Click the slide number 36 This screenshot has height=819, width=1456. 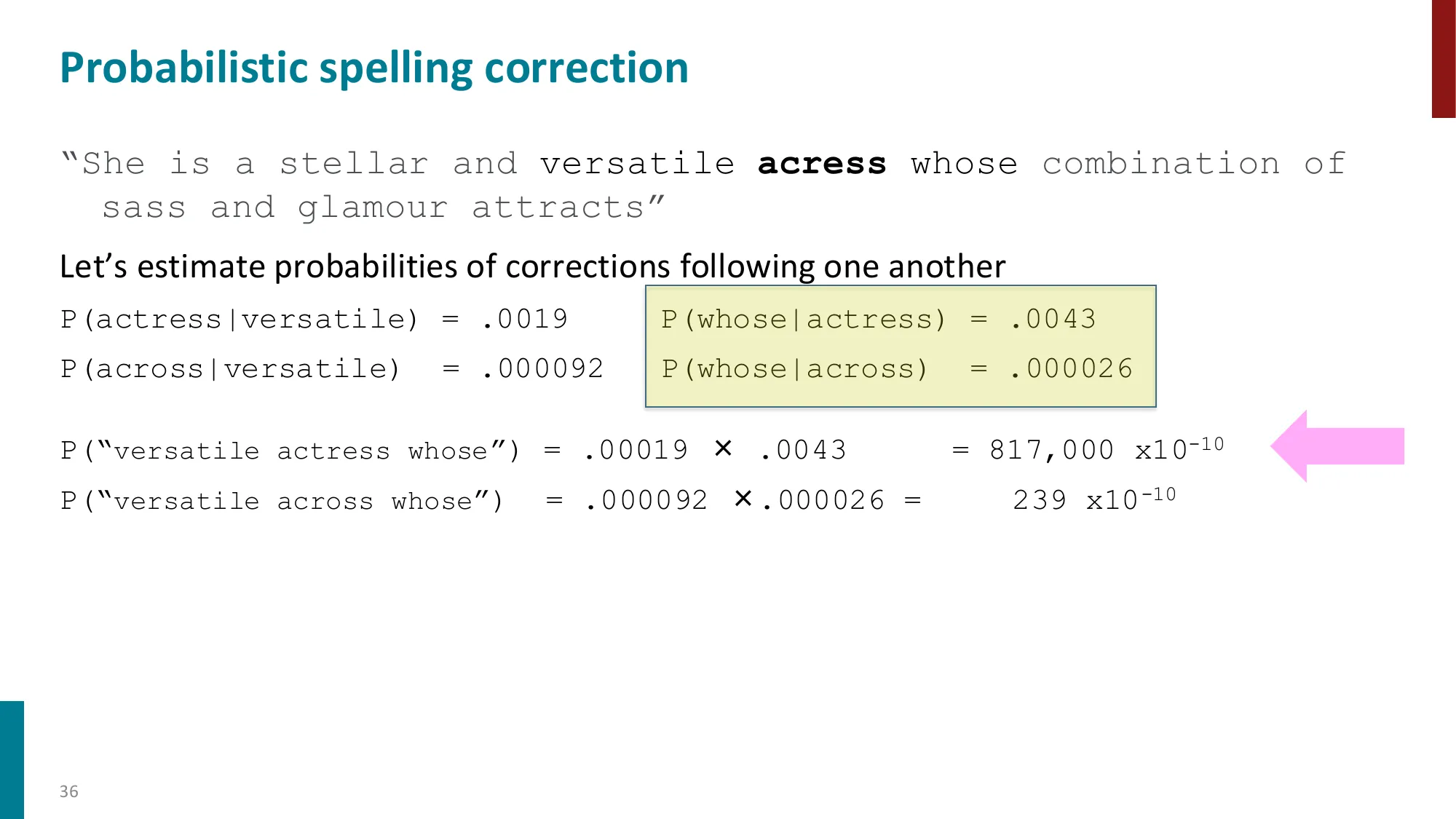coord(68,791)
